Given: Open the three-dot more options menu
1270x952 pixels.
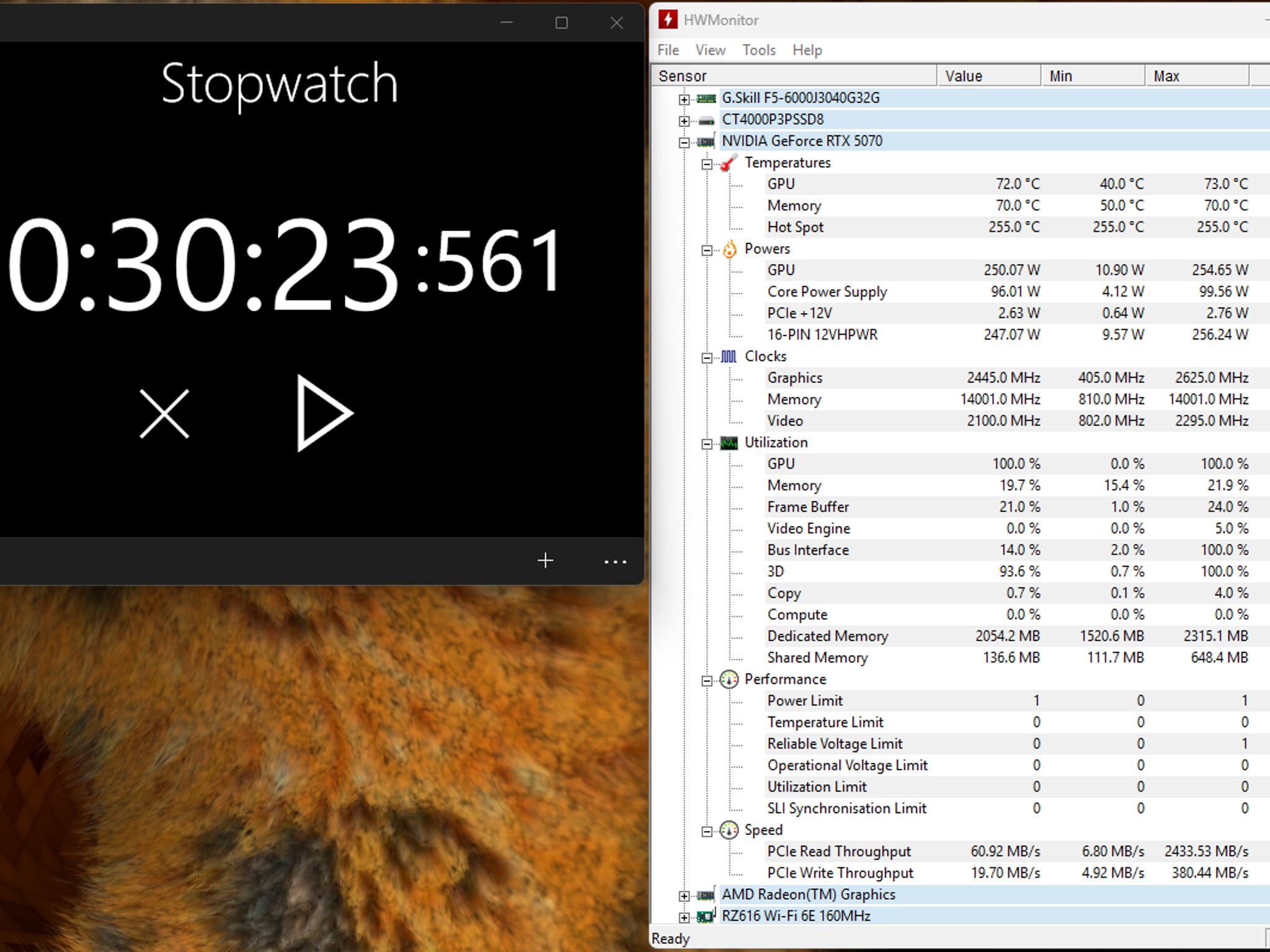Looking at the screenshot, I should (615, 562).
